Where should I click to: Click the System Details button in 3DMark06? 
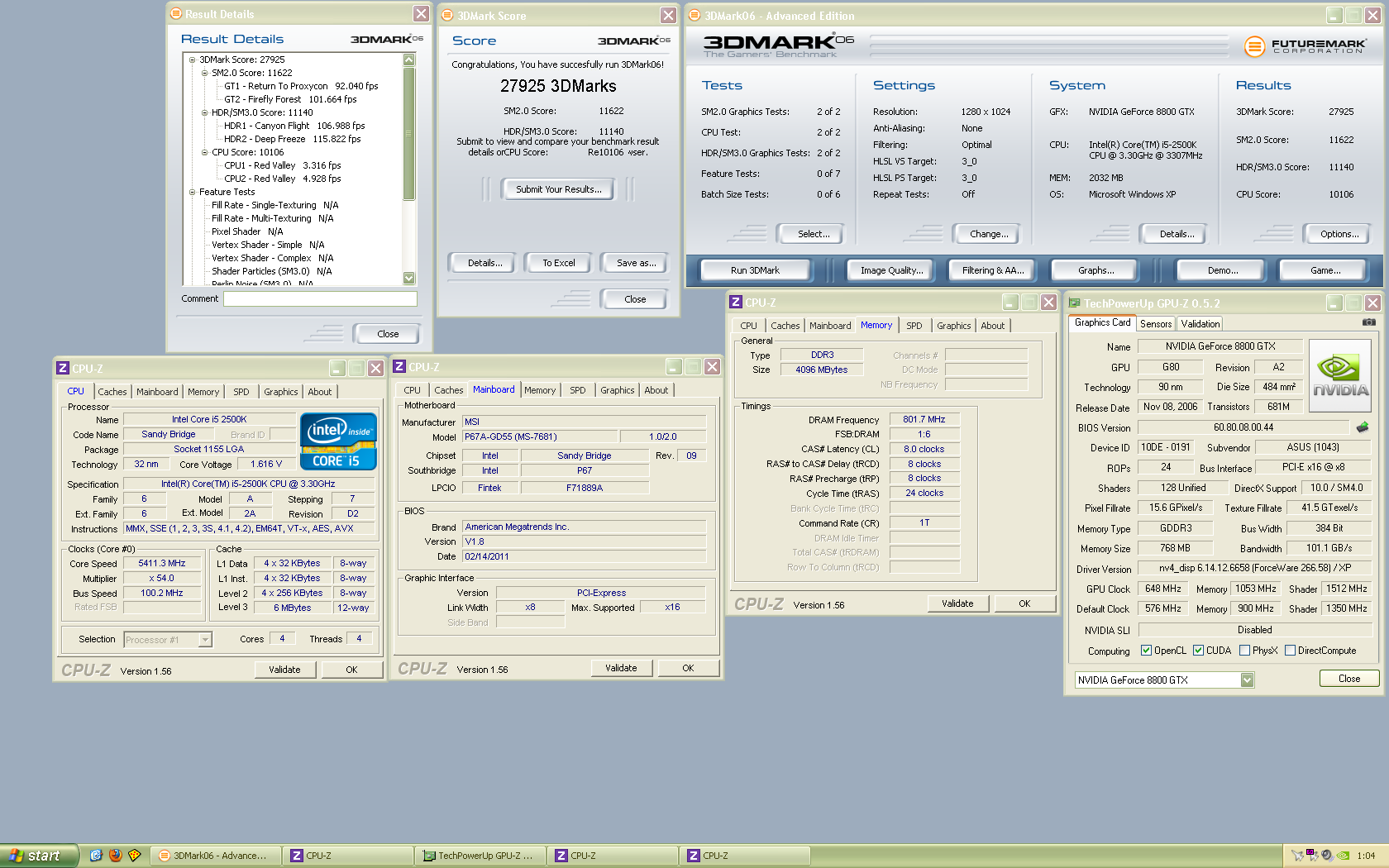[x=1177, y=234]
